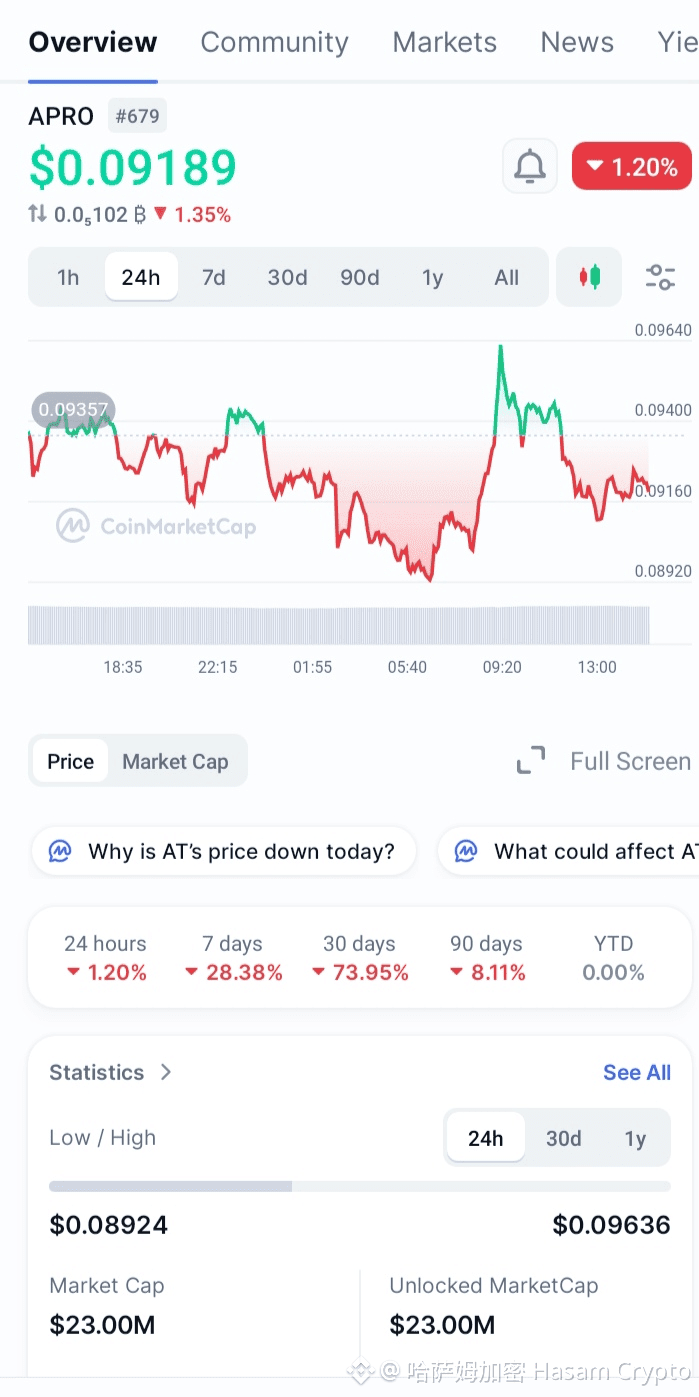The image size is (699, 1397).
Task: Tap the CoinMarketCap watermark logo
Action: pyautogui.click(x=73, y=526)
